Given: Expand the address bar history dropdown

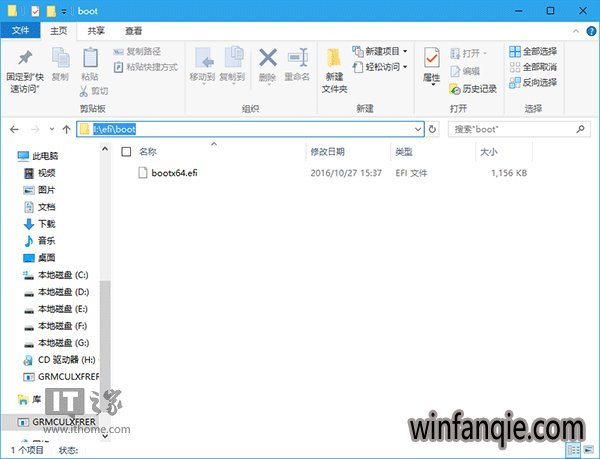Looking at the screenshot, I should click(x=418, y=129).
